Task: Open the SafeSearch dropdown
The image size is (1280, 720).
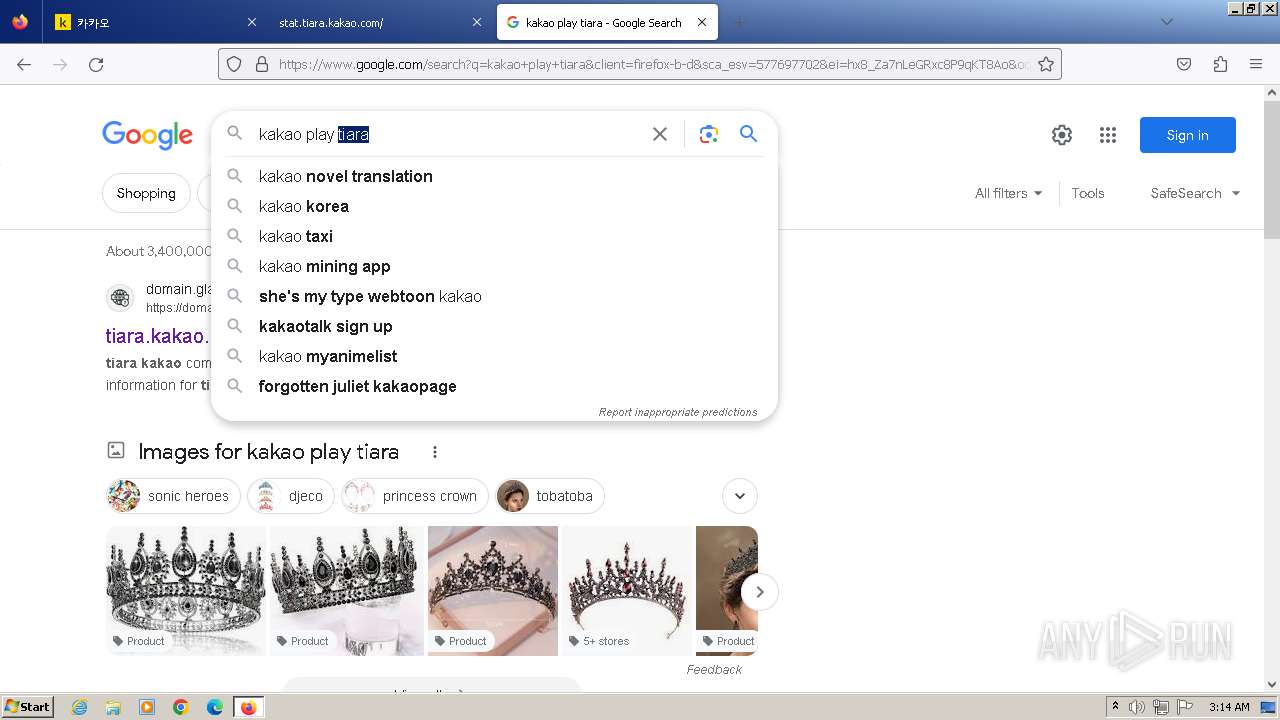Action: (x=1195, y=193)
